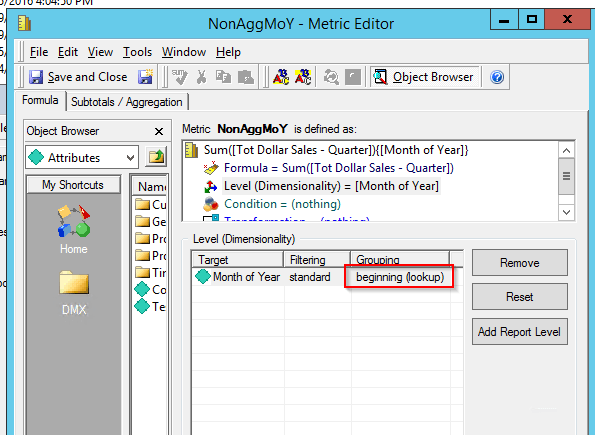The width and height of the screenshot is (595, 435).
Task: Select the beginning (lookup) grouping cell
Action: [400, 277]
